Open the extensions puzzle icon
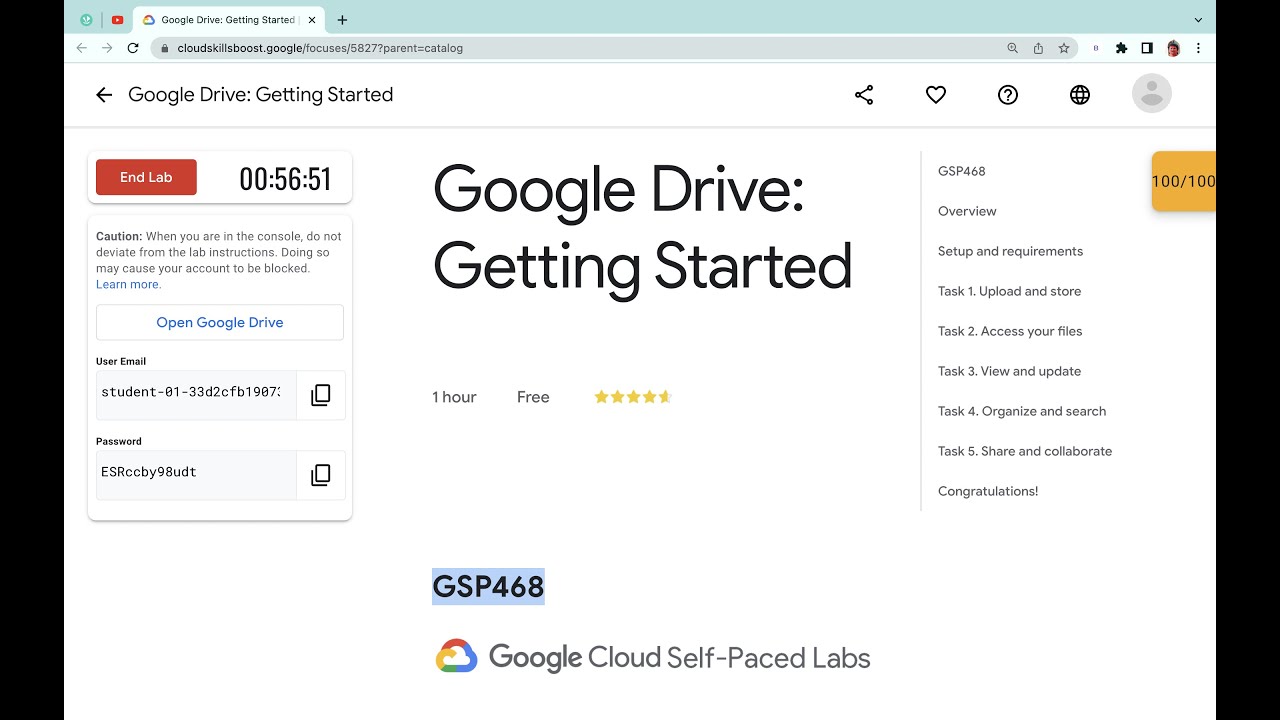1280x720 pixels. point(1122,48)
